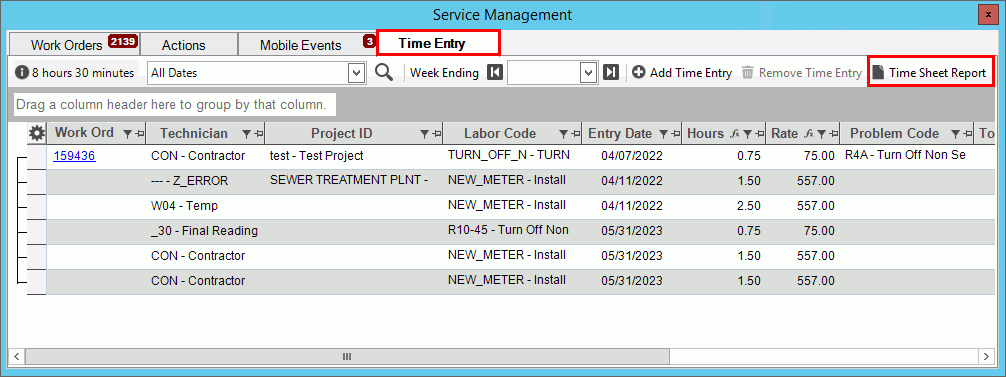Filter the Technician column
The width and height of the screenshot is (1006, 377).
(x=246, y=134)
